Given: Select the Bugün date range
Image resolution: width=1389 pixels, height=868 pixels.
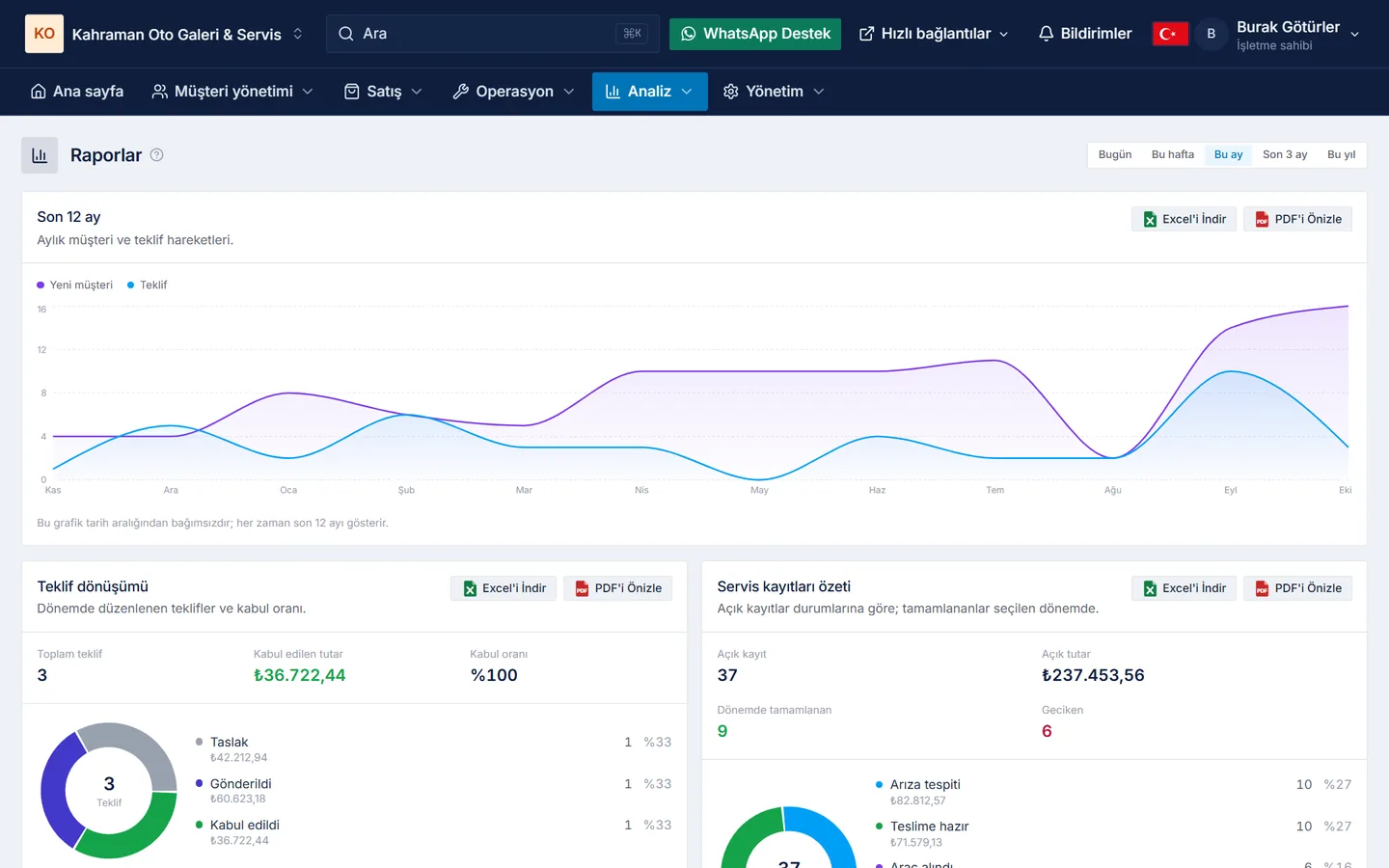Looking at the screenshot, I should coord(1115,155).
